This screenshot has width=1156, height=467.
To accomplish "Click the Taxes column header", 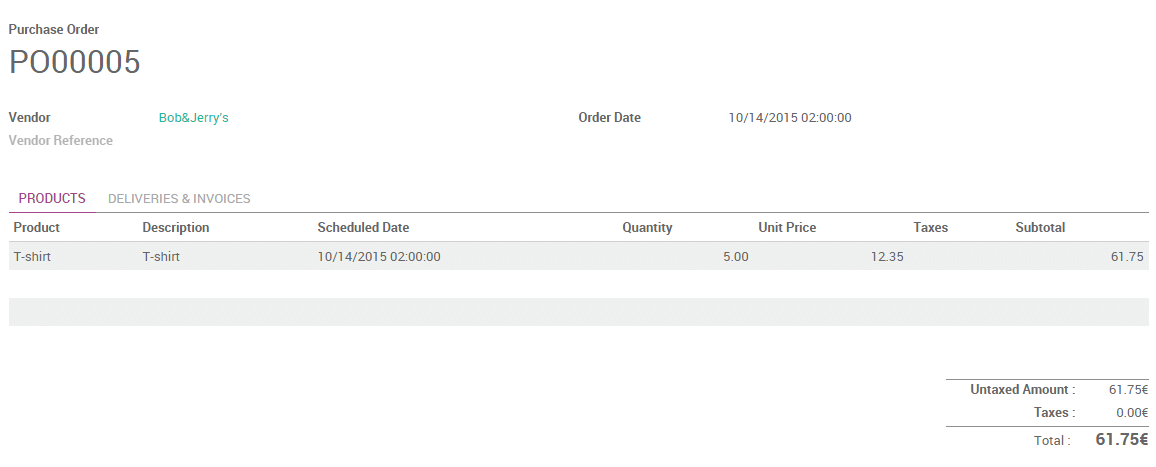I will [x=930, y=228].
